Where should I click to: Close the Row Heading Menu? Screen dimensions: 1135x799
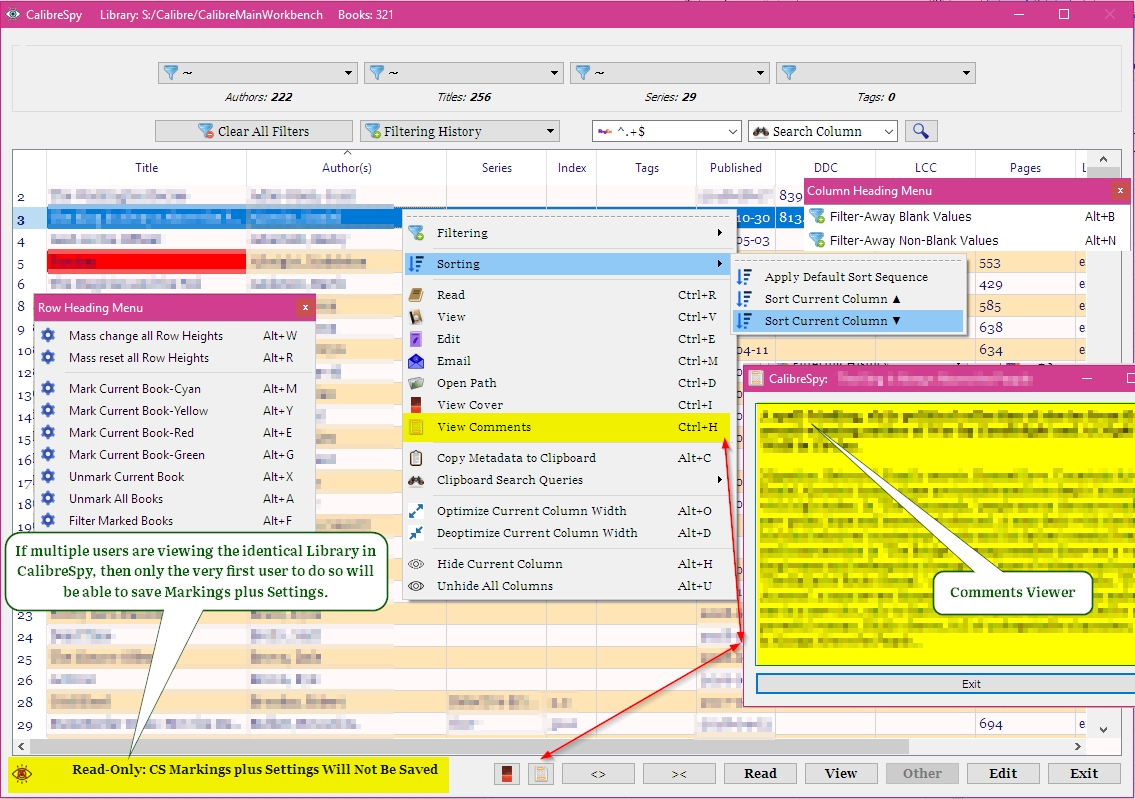pyautogui.click(x=305, y=308)
